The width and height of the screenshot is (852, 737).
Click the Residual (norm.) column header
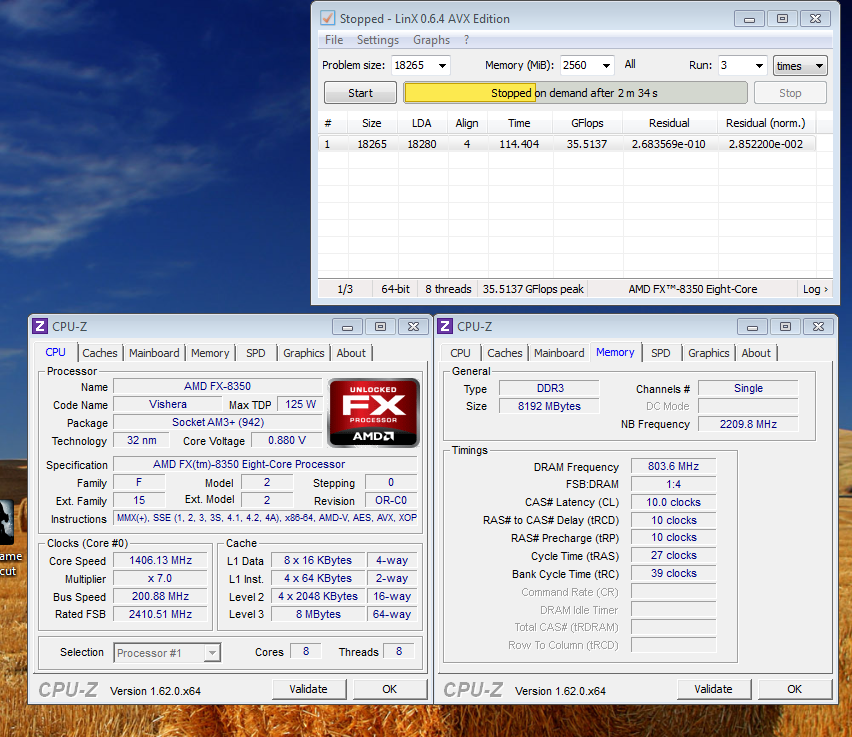click(766, 123)
